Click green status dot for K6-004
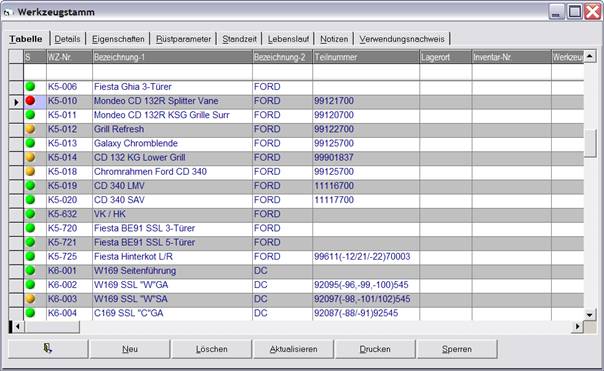This screenshot has width=604, height=371. [x=30, y=313]
